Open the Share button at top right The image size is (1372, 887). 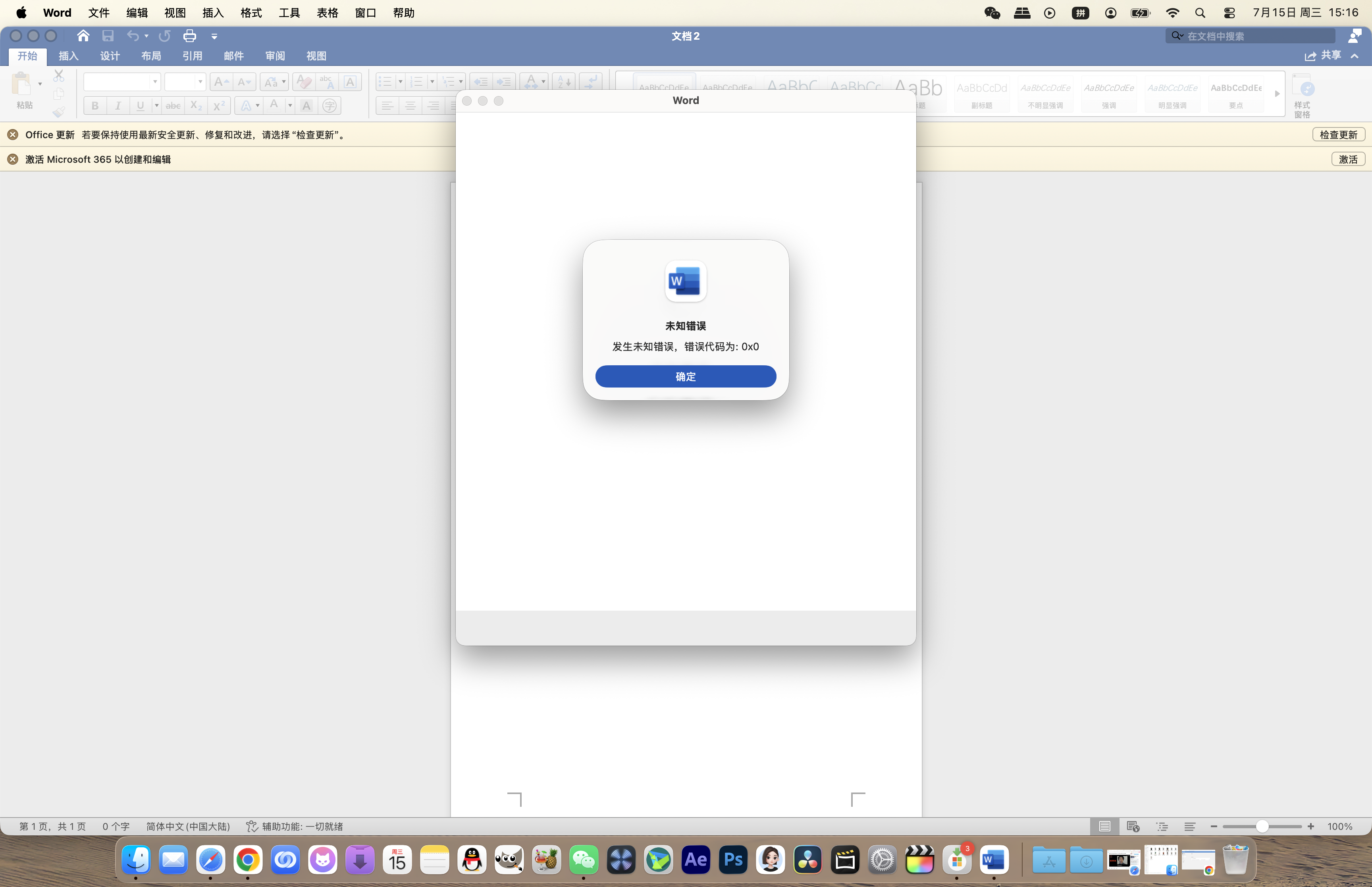click(1323, 55)
